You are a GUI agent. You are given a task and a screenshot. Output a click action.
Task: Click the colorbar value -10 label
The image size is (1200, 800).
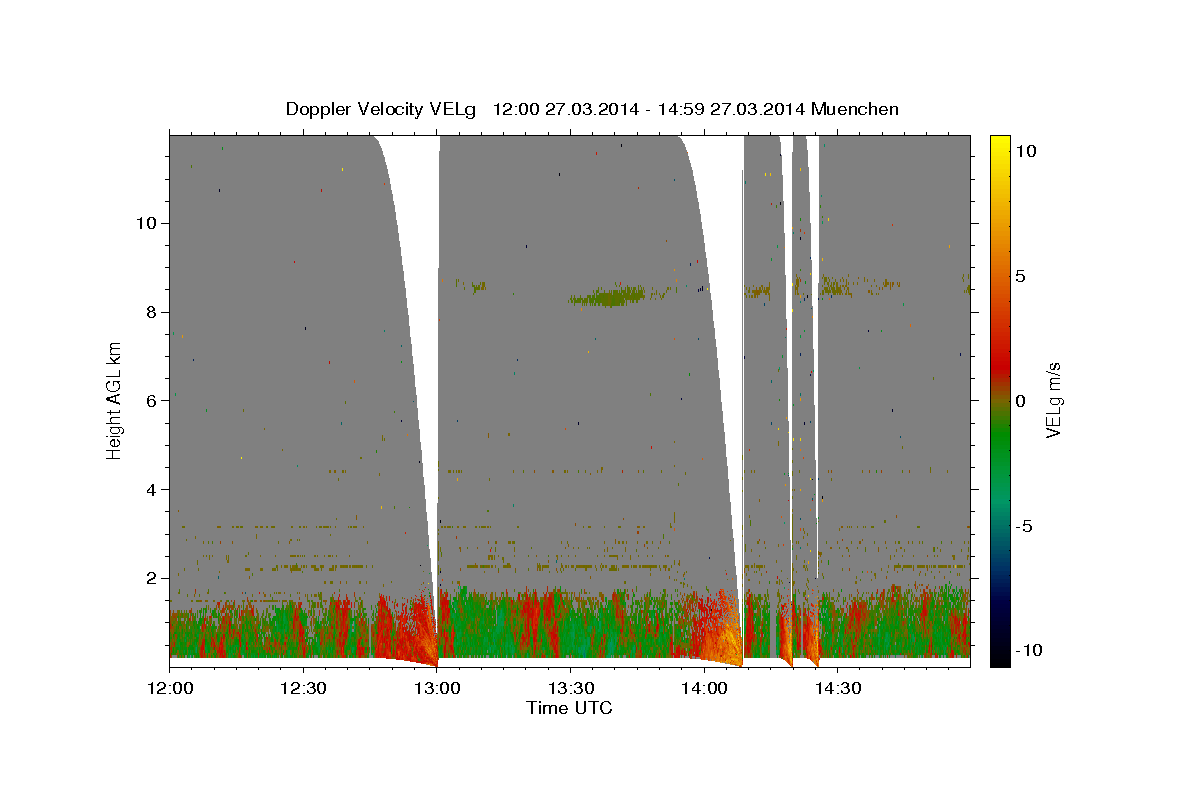pyautogui.click(x=1027, y=651)
